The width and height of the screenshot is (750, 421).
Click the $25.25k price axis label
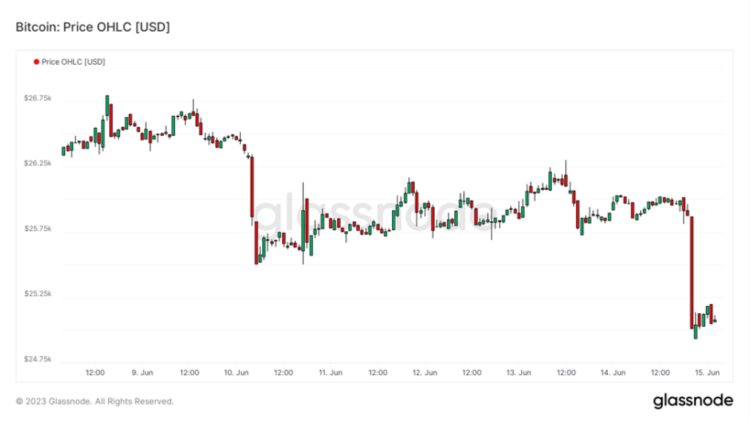[38, 294]
